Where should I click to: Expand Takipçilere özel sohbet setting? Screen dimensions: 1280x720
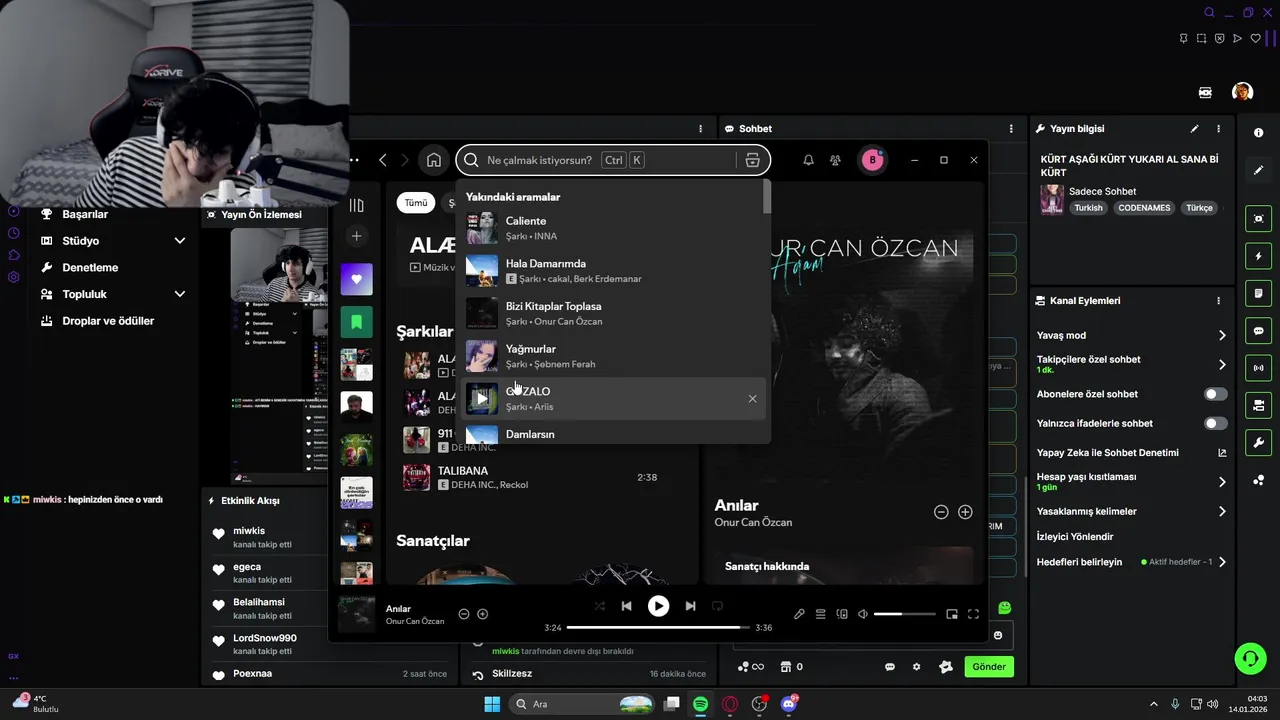pos(1222,364)
